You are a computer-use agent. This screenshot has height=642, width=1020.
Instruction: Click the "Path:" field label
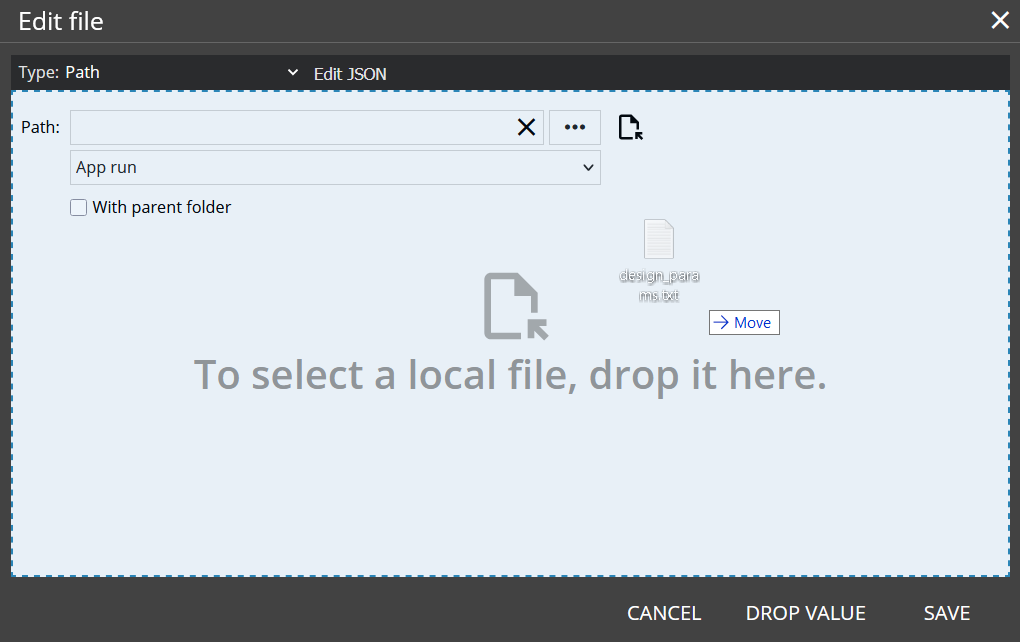40,127
